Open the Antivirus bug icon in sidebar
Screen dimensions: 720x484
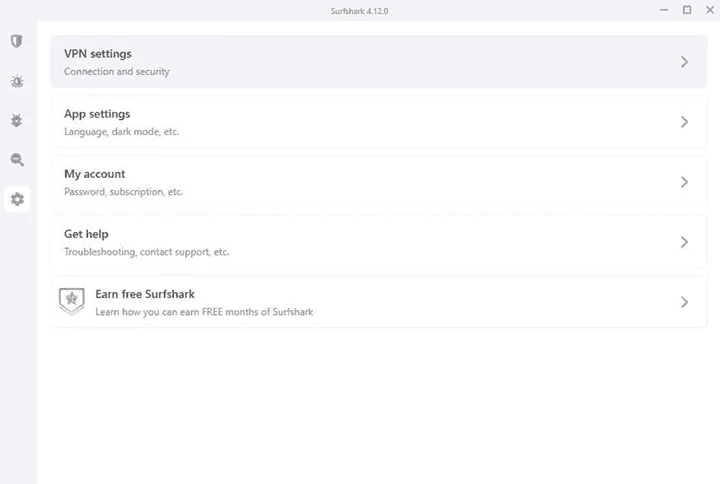pyautogui.click(x=17, y=120)
